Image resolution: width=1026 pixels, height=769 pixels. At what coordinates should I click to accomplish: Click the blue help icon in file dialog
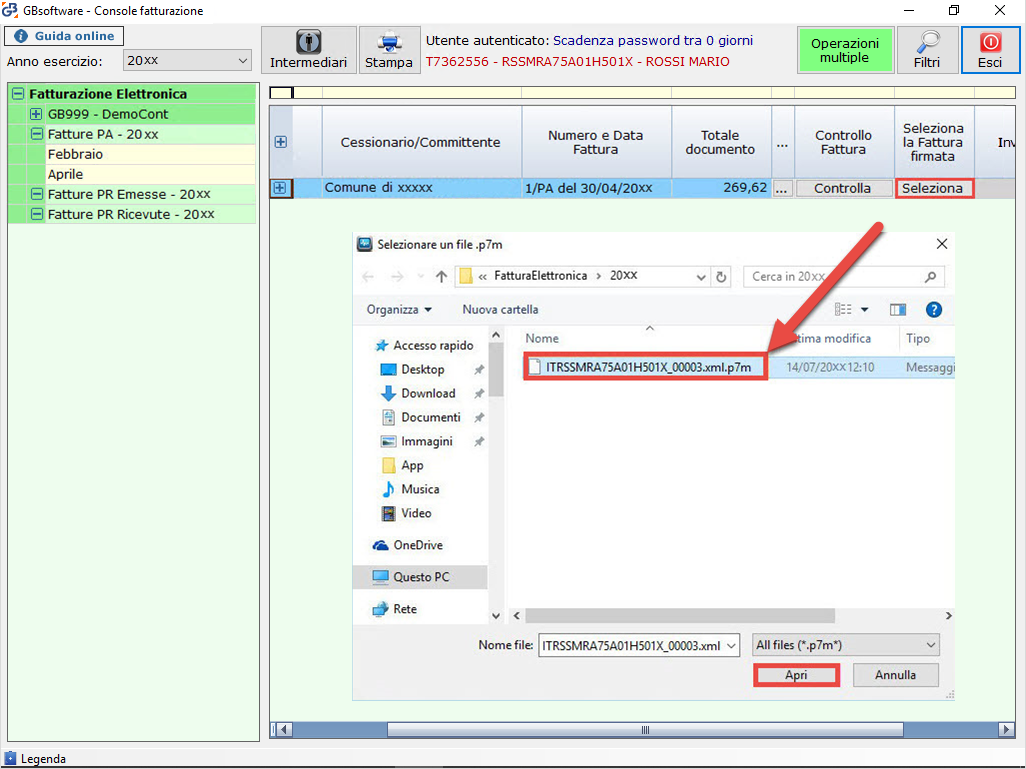point(933,310)
